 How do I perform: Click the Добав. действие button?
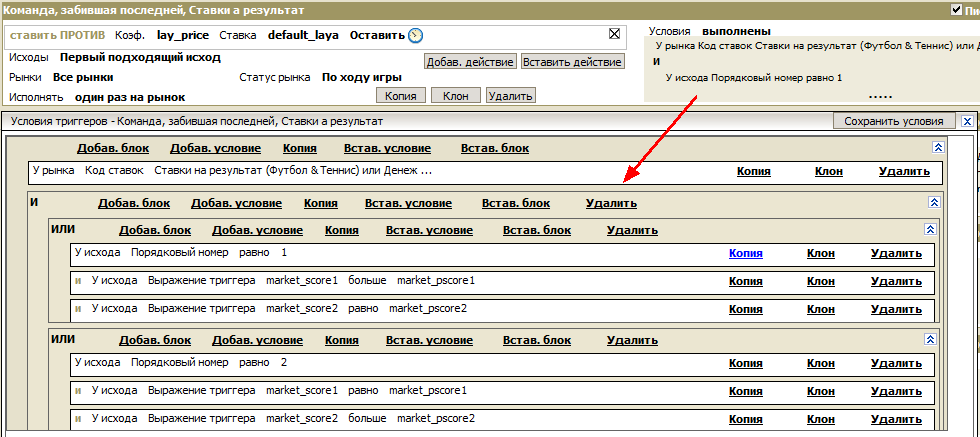(470, 62)
